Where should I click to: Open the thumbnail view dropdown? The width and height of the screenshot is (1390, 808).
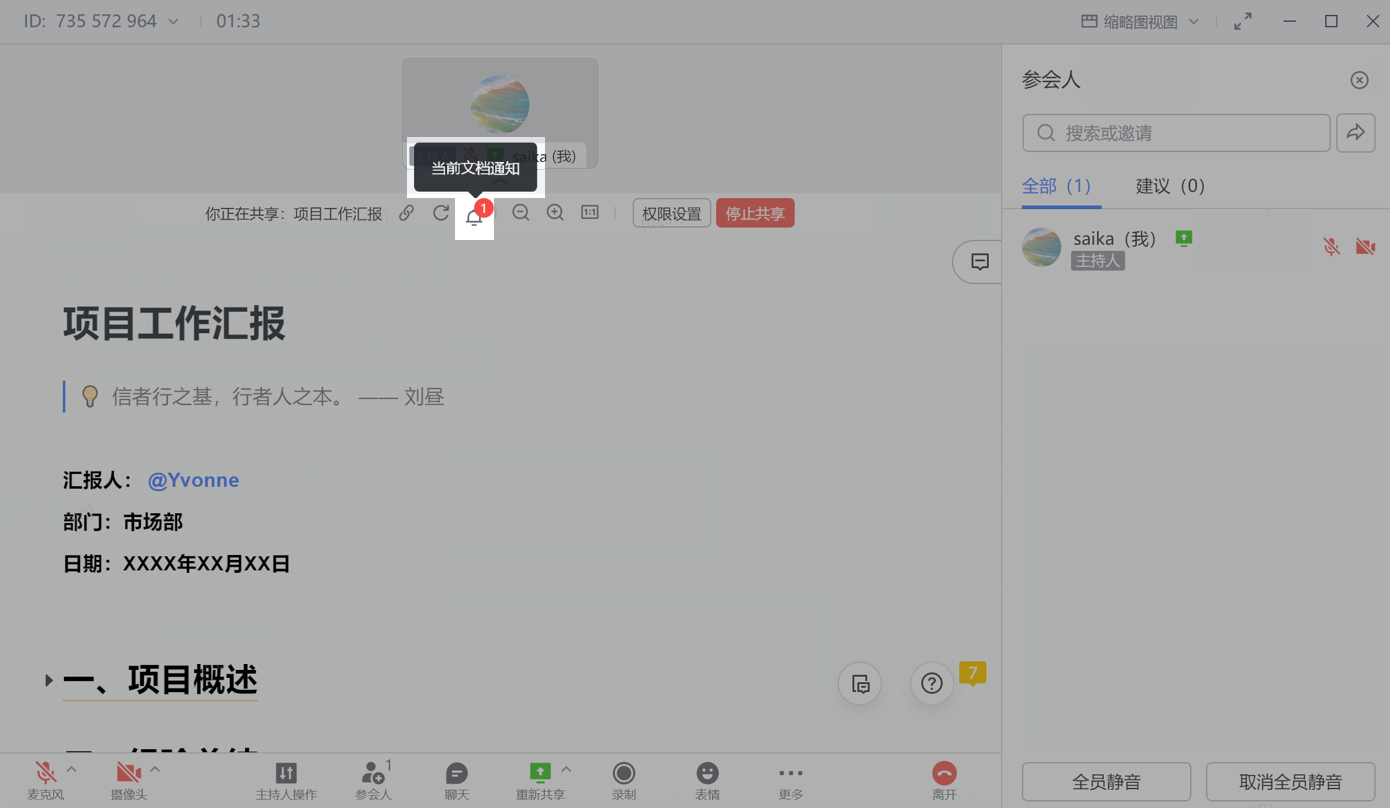[x=1140, y=21]
